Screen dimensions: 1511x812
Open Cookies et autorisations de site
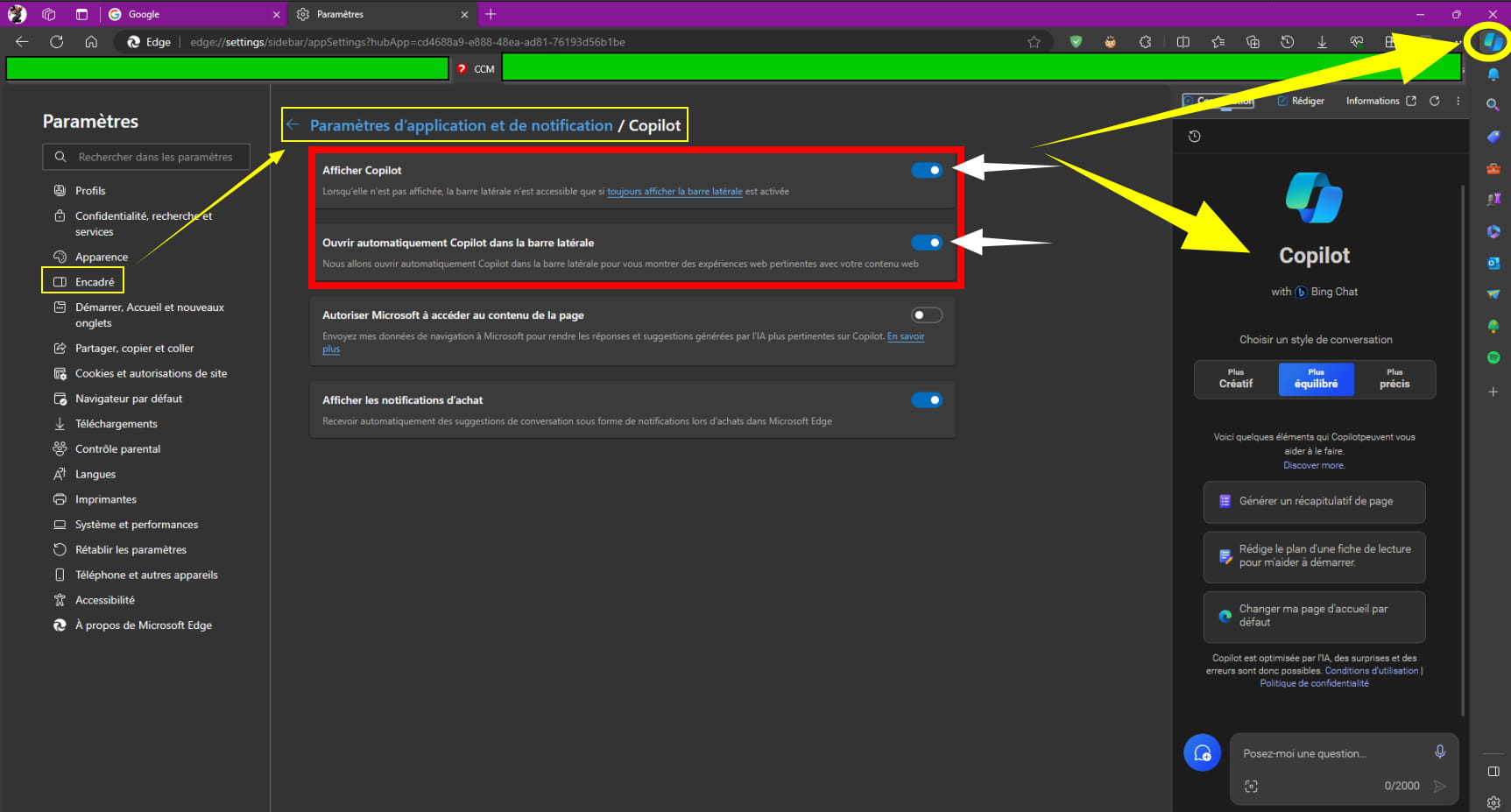point(151,373)
